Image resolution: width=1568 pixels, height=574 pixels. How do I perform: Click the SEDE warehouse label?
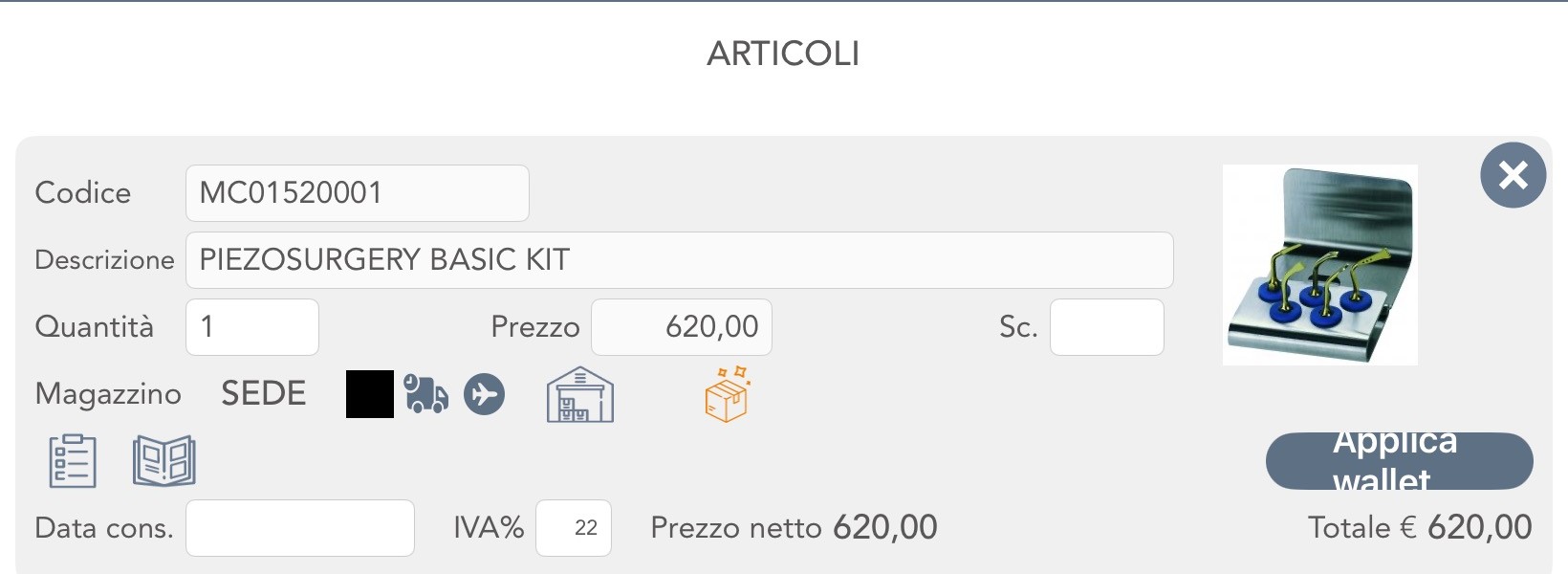click(x=264, y=392)
